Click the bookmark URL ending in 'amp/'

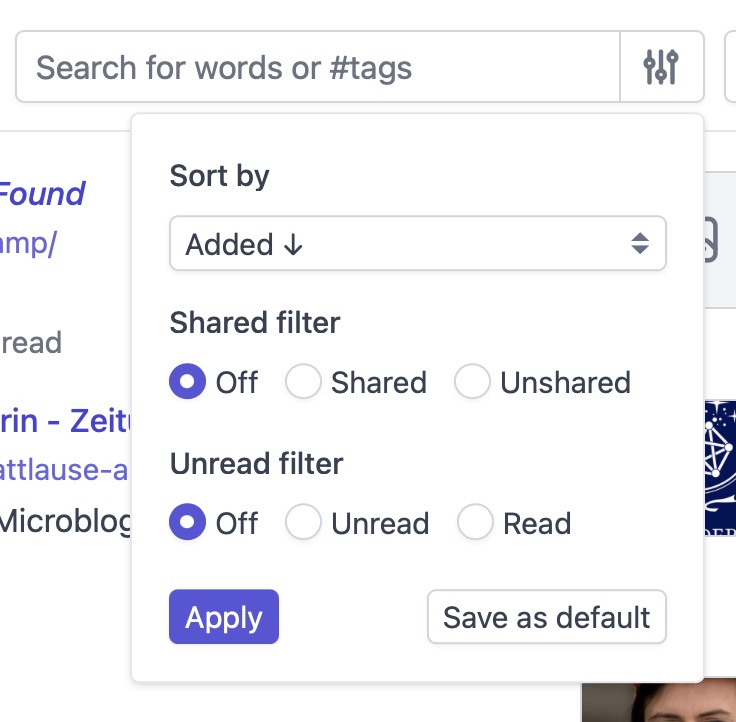coord(28,245)
